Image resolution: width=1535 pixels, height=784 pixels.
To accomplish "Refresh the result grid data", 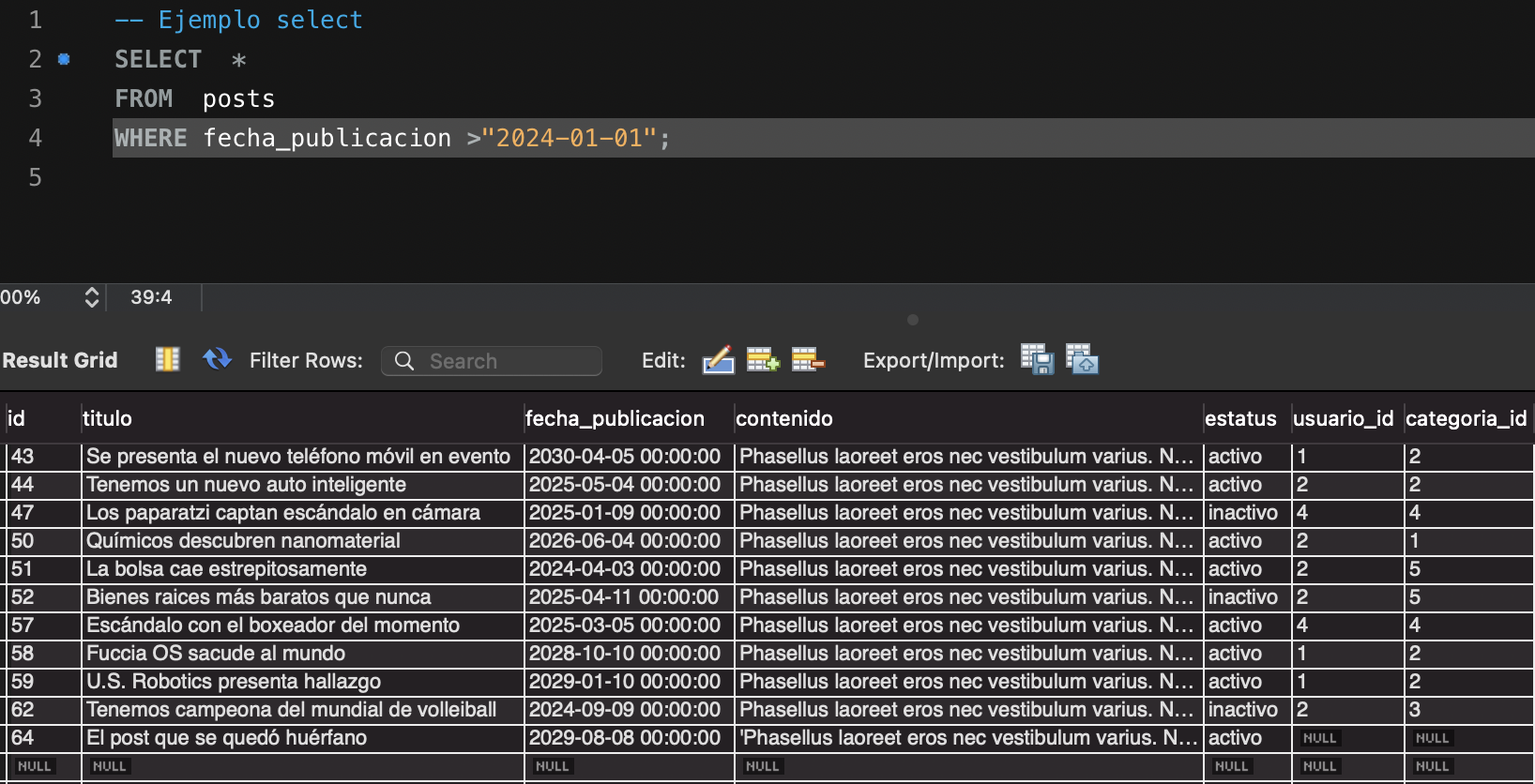I will [217, 359].
